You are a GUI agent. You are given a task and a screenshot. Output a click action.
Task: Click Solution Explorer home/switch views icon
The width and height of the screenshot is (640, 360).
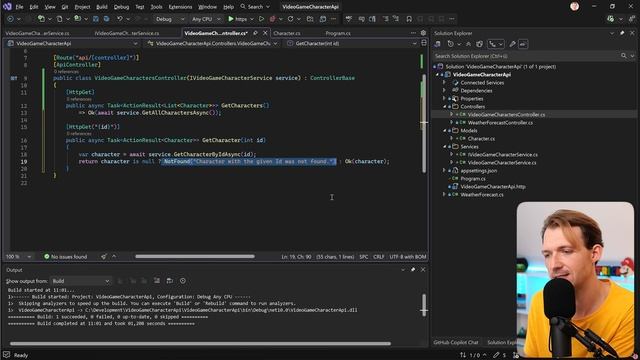(438, 44)
